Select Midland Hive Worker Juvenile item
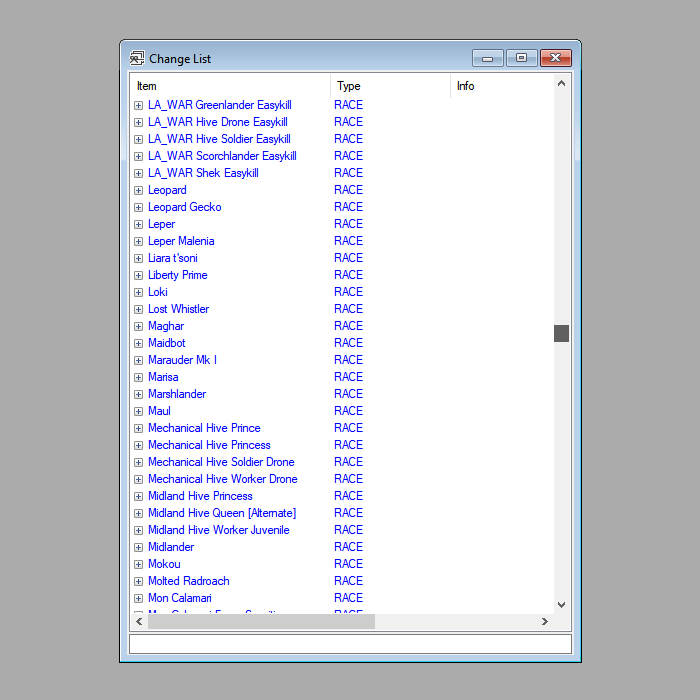The image size is (700, 700). [x=219, y=530]
